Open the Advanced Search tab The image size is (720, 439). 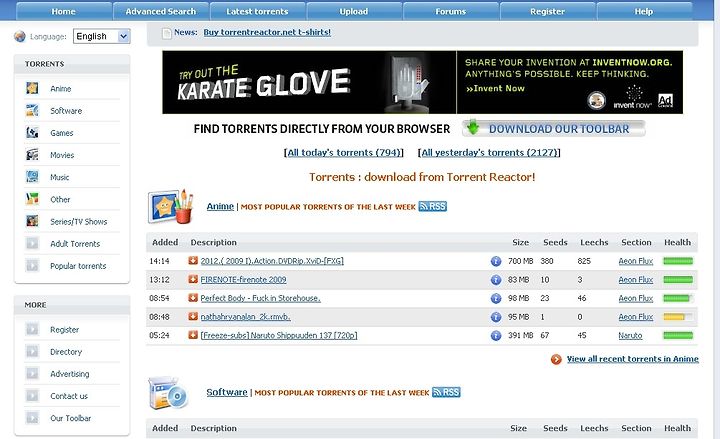(x=161, y=11)
